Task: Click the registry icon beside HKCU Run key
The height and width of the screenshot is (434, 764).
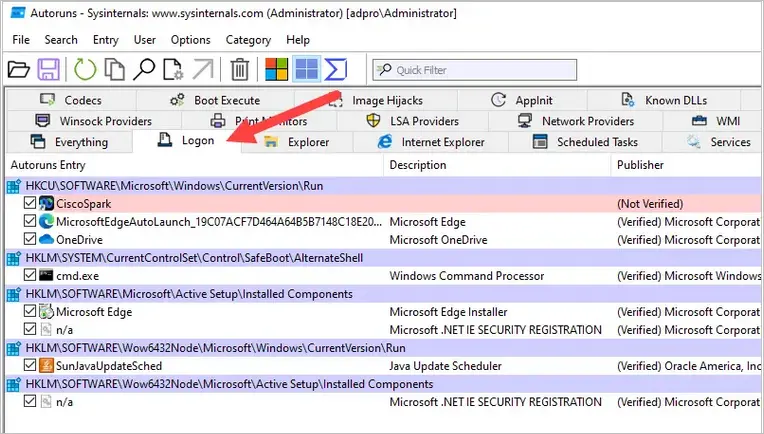Action: tap(14, 186)
